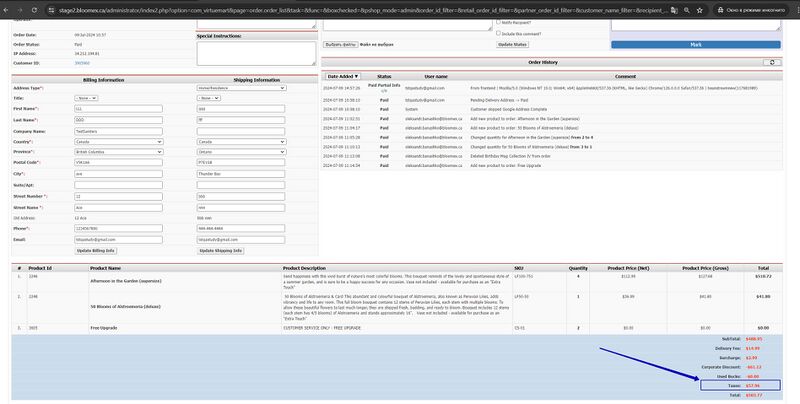Image resolution: width=800 pixels, height=404 pixels.
Task: Click history comment Deleted Birthday Mug Collection IV
Action: [x=510, y=156]
